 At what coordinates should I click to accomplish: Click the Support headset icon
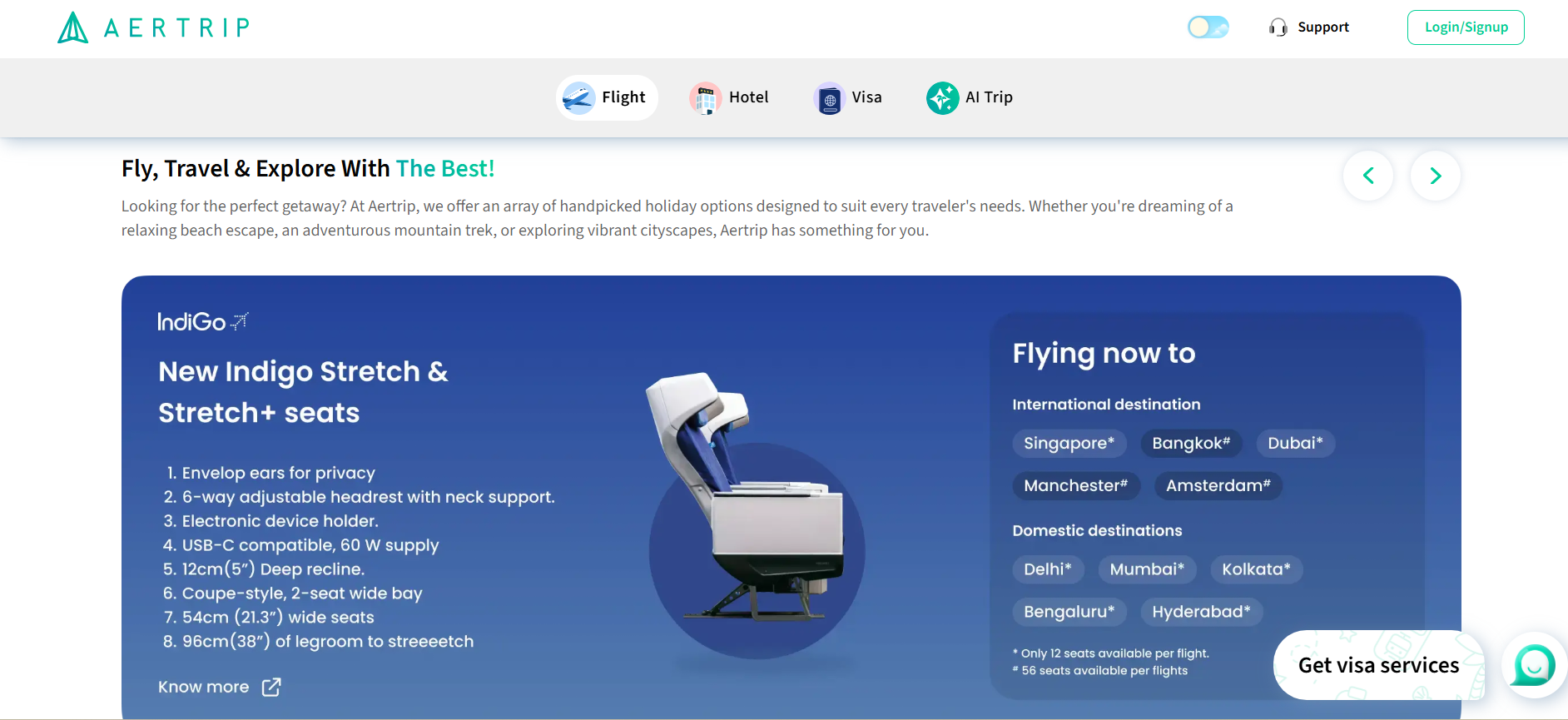tap(1278, 27)
